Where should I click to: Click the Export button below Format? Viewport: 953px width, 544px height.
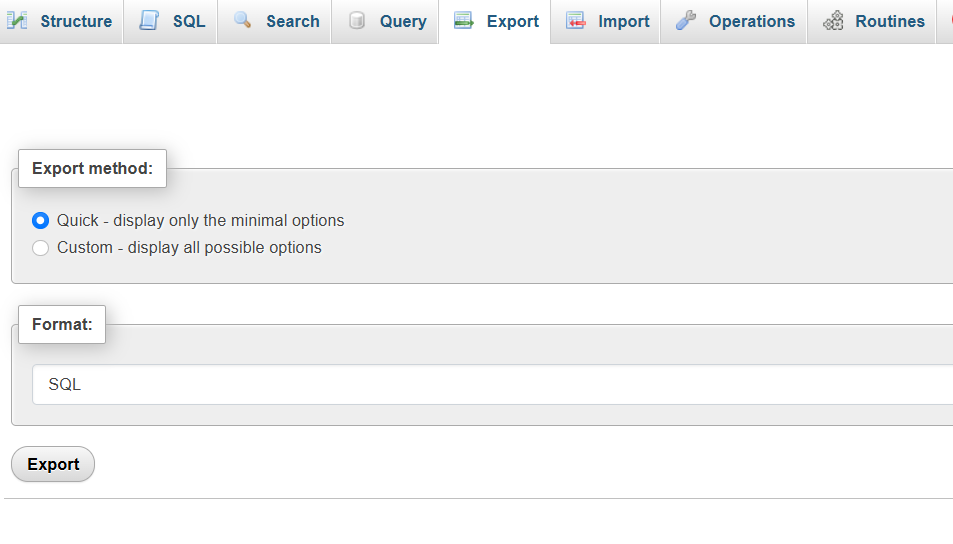tap(53, 464)
